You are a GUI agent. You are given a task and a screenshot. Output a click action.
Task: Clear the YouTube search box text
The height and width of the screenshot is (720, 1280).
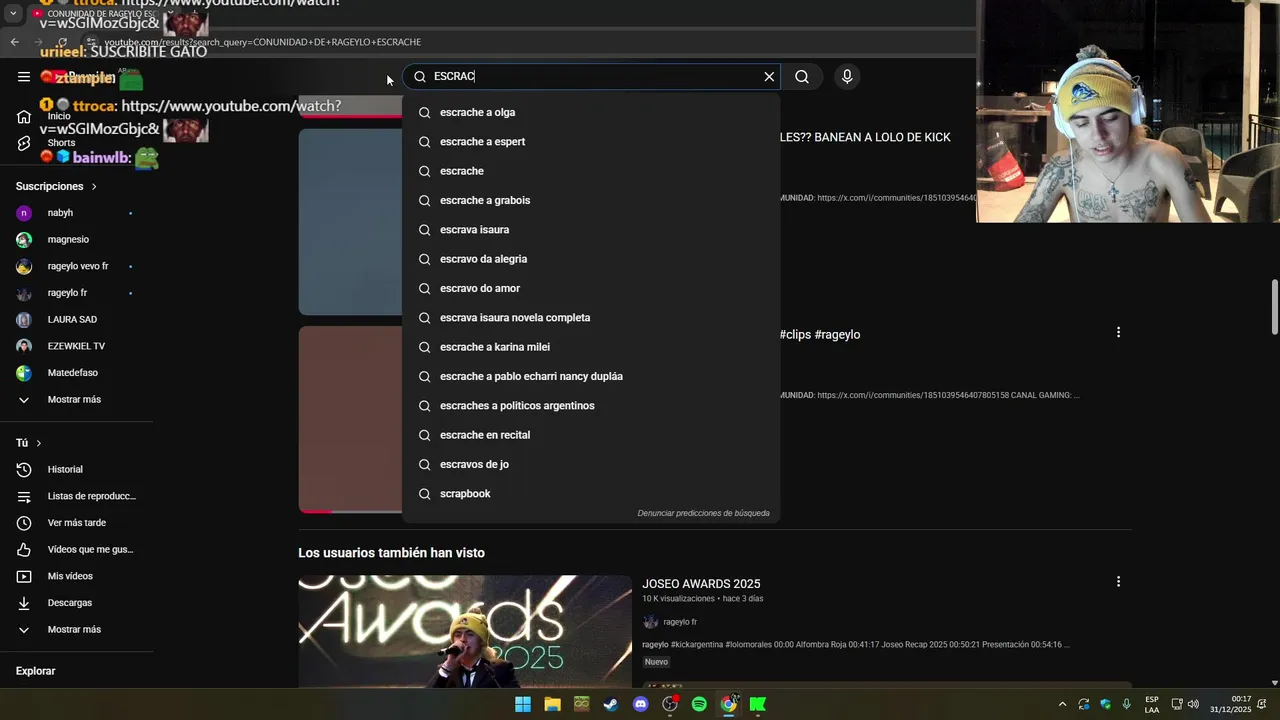769,76
